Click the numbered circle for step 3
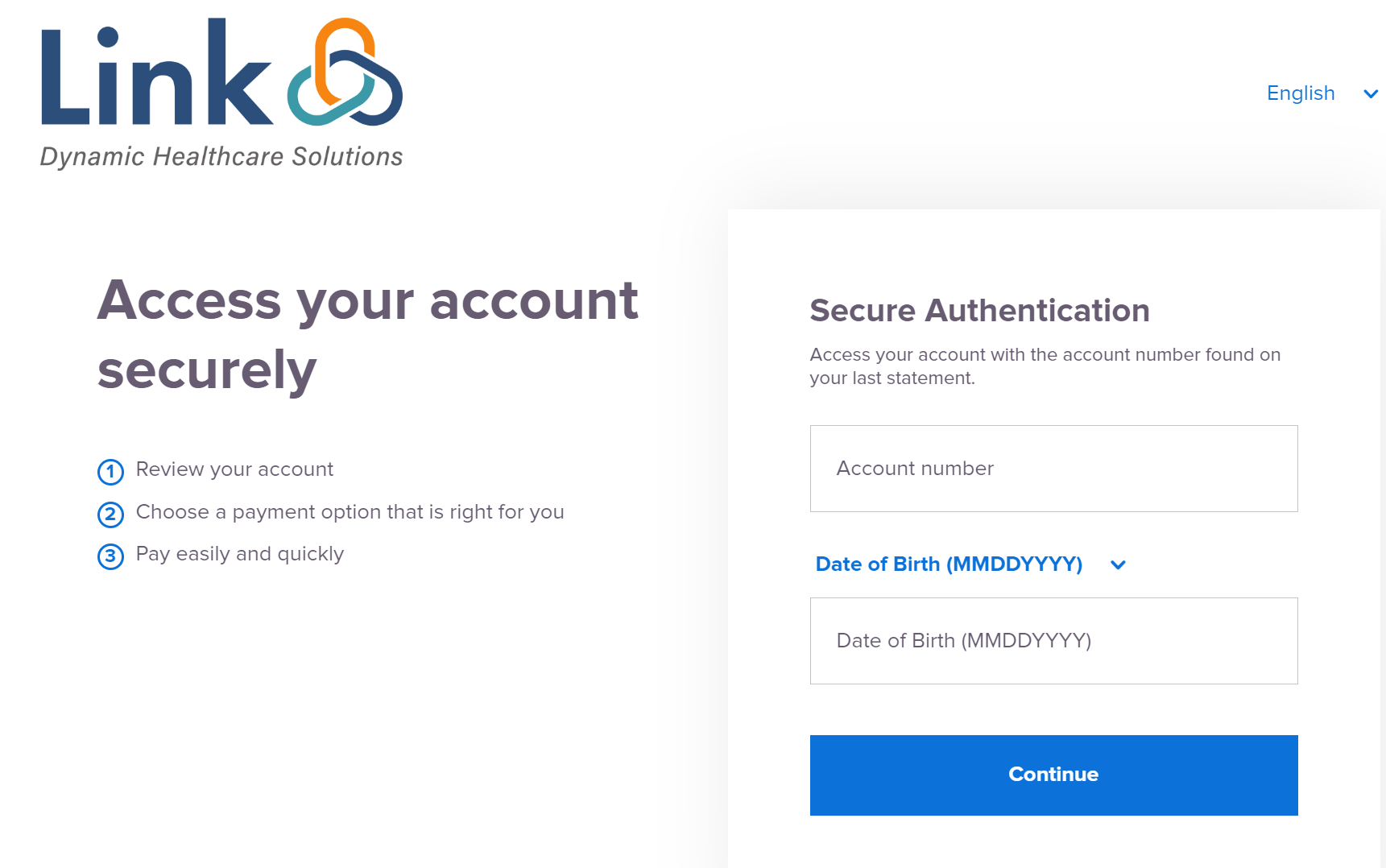Image resolution: width=1386 pixels, height=868 pixels. (x=110, y=556)
